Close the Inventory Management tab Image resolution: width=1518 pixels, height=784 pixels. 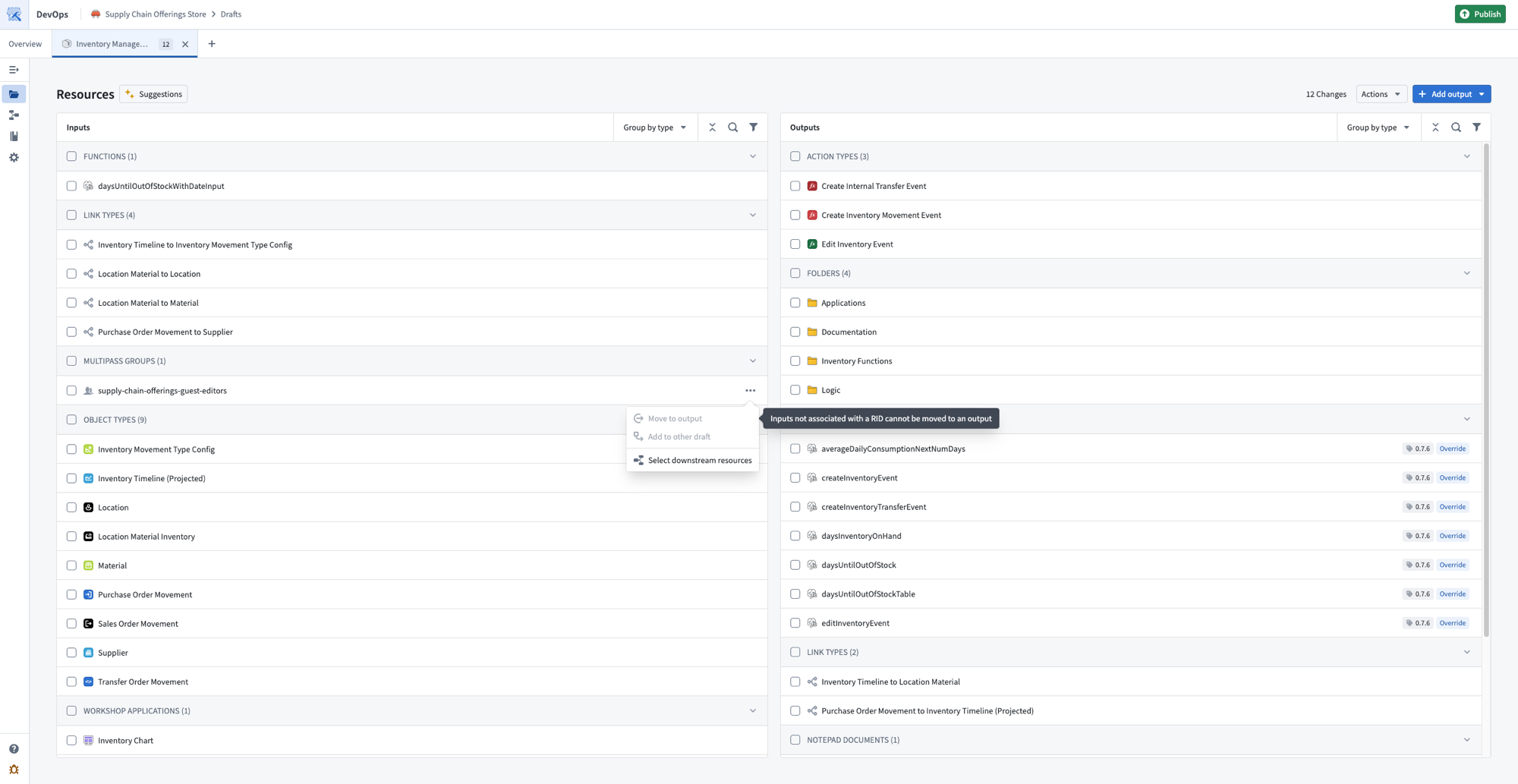[x=185, y=44]
